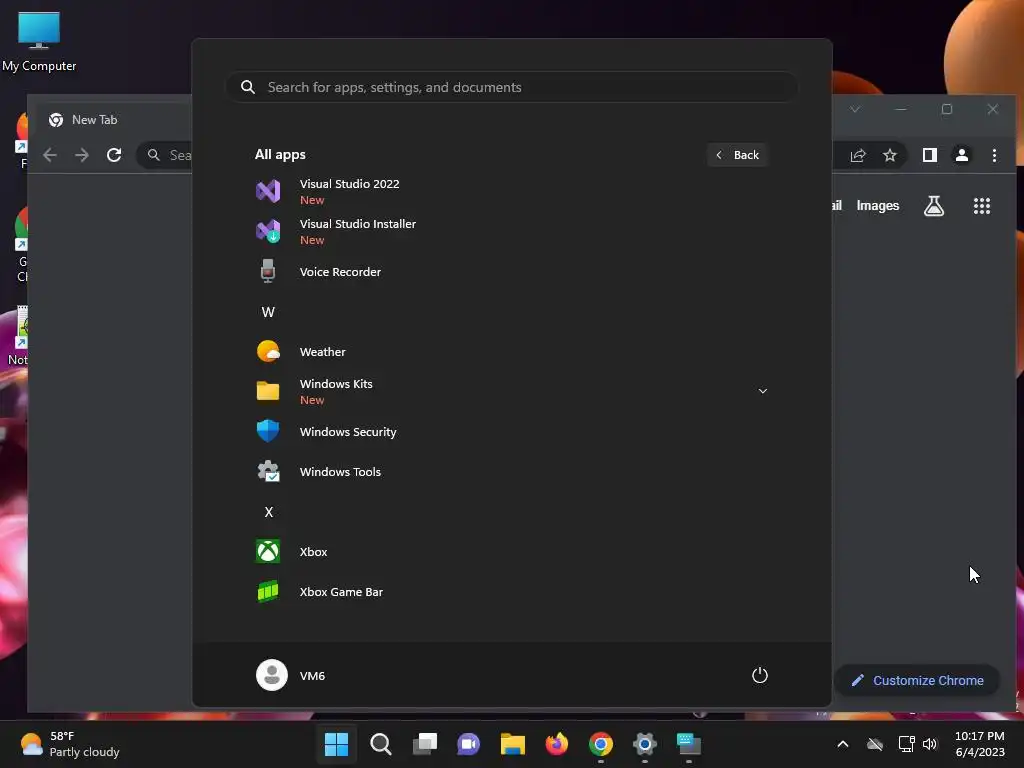
Task: Open Chrome's three-dot menu
Action: [994, 155]
